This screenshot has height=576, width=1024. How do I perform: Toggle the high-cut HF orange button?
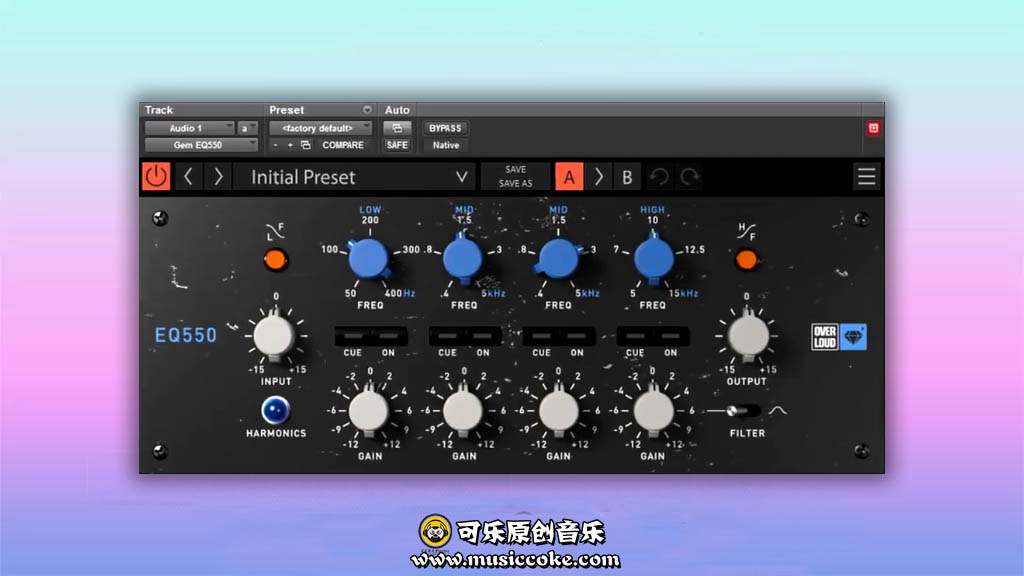click(x=746, y=260)
